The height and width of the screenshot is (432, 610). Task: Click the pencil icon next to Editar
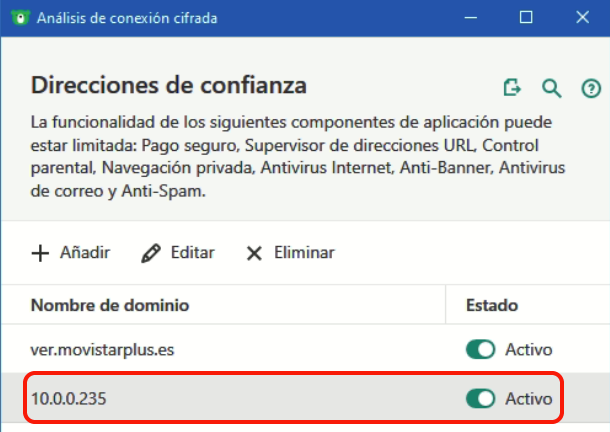151,253
